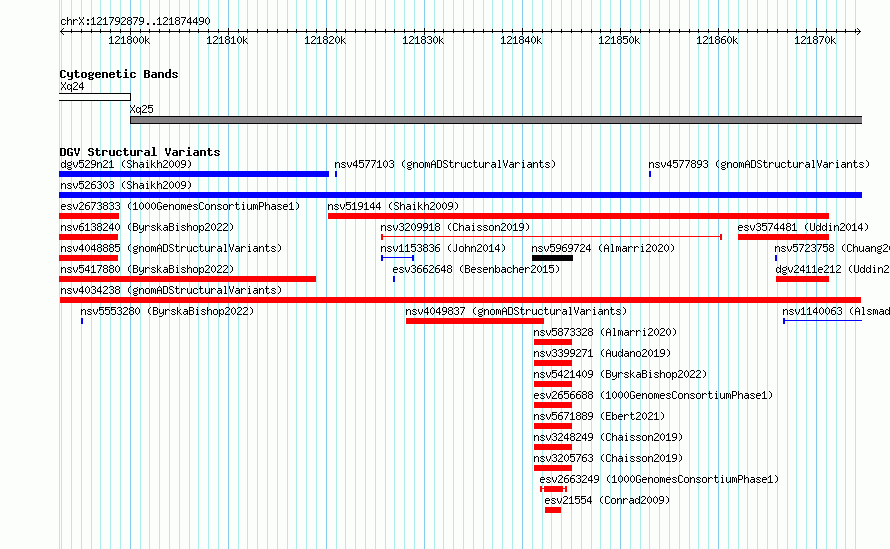Click nsv4577893 gnomADStructuralVariants label

point(759,164)
